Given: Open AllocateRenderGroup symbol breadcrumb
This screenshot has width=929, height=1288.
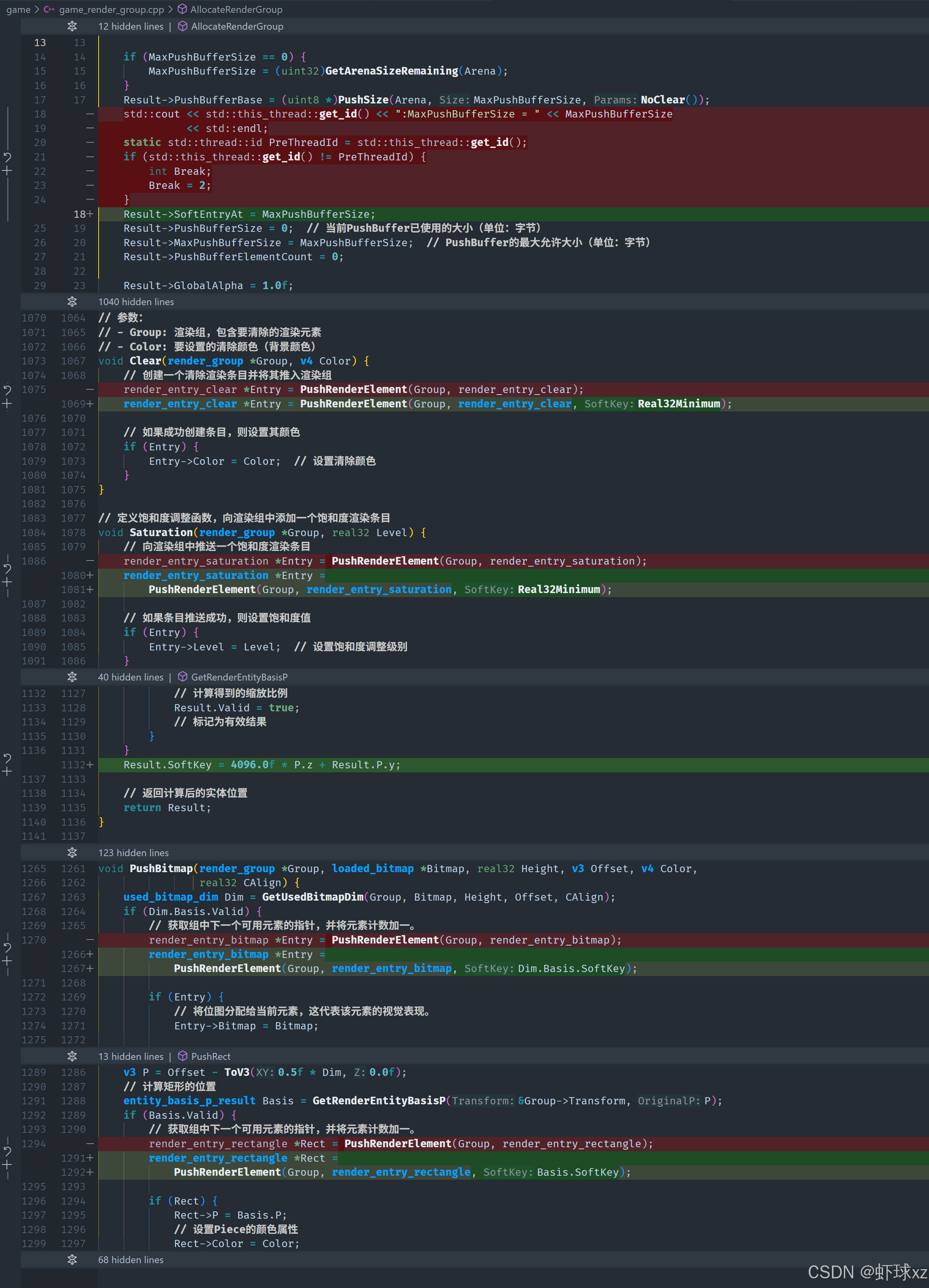Looking at the screenshot, I should [x=236, y=9].
